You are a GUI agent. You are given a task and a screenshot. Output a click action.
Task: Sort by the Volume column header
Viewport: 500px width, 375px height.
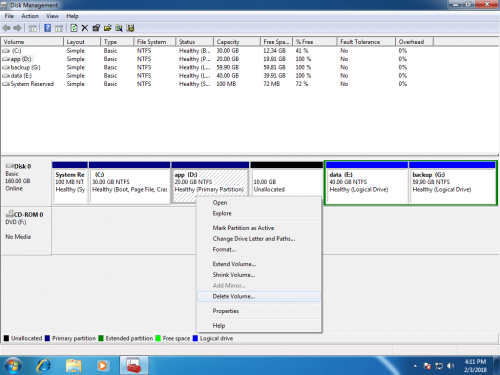coord(32,42)
